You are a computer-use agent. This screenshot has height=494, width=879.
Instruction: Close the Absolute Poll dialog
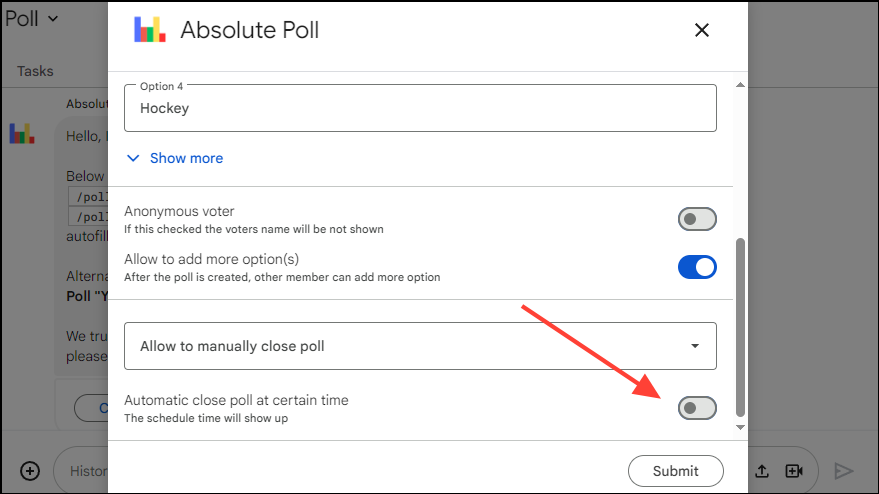[x=702, y=30]
